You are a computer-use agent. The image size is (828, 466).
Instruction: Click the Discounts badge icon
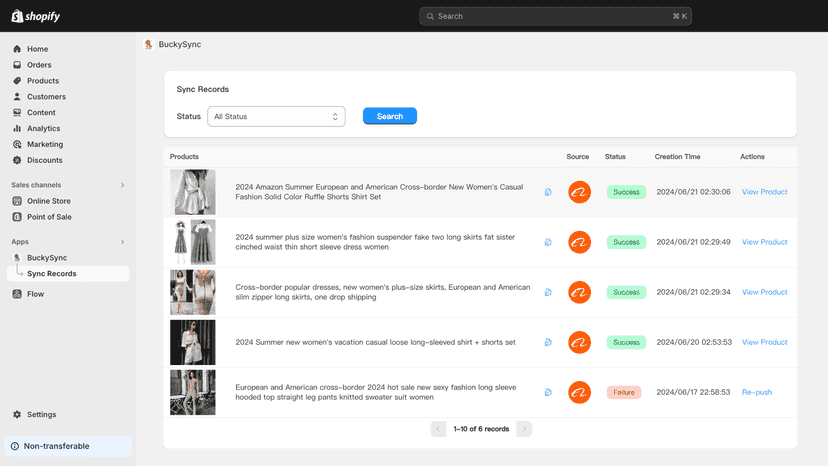17,160
